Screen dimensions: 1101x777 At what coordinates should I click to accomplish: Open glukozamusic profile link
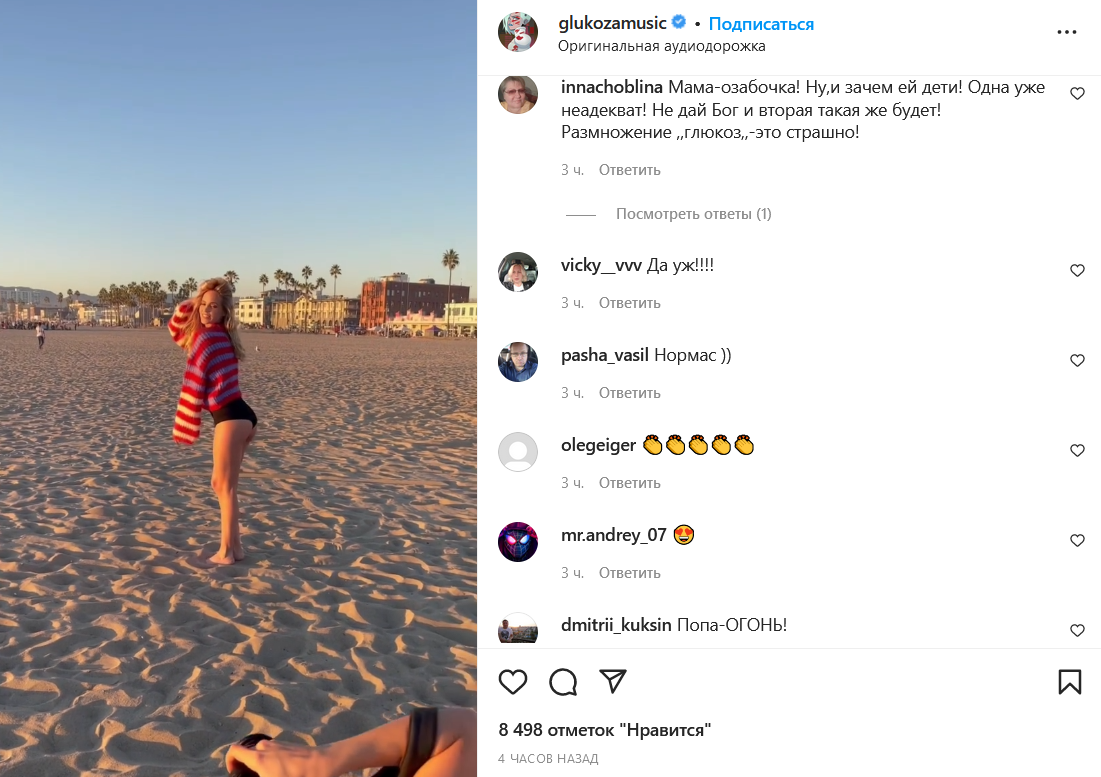tap(612, 24)
